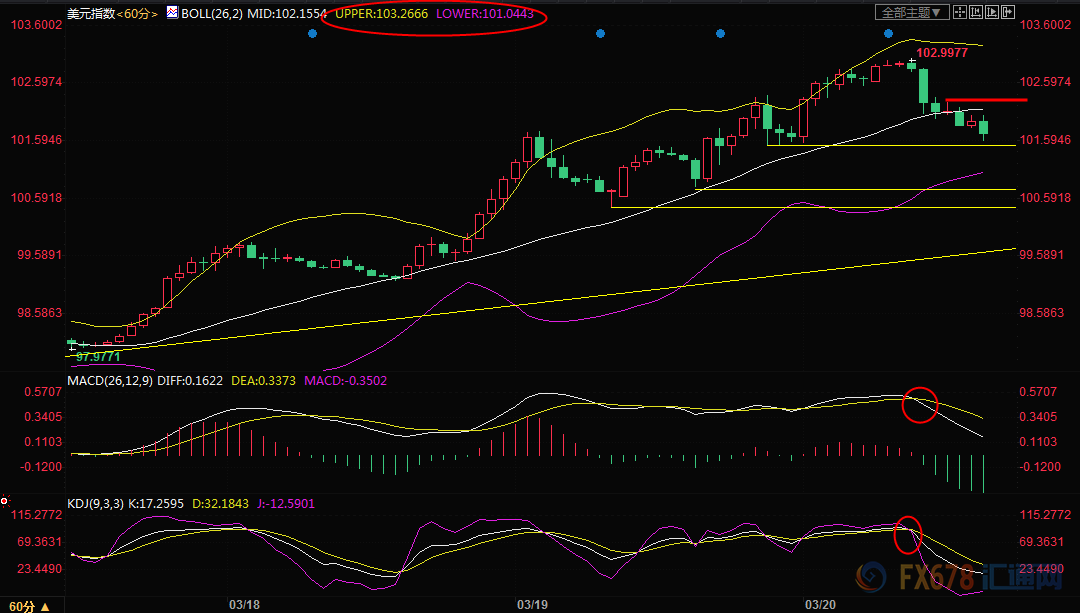
Task: Click the 03/20 date on time axis
Action: 821,604
